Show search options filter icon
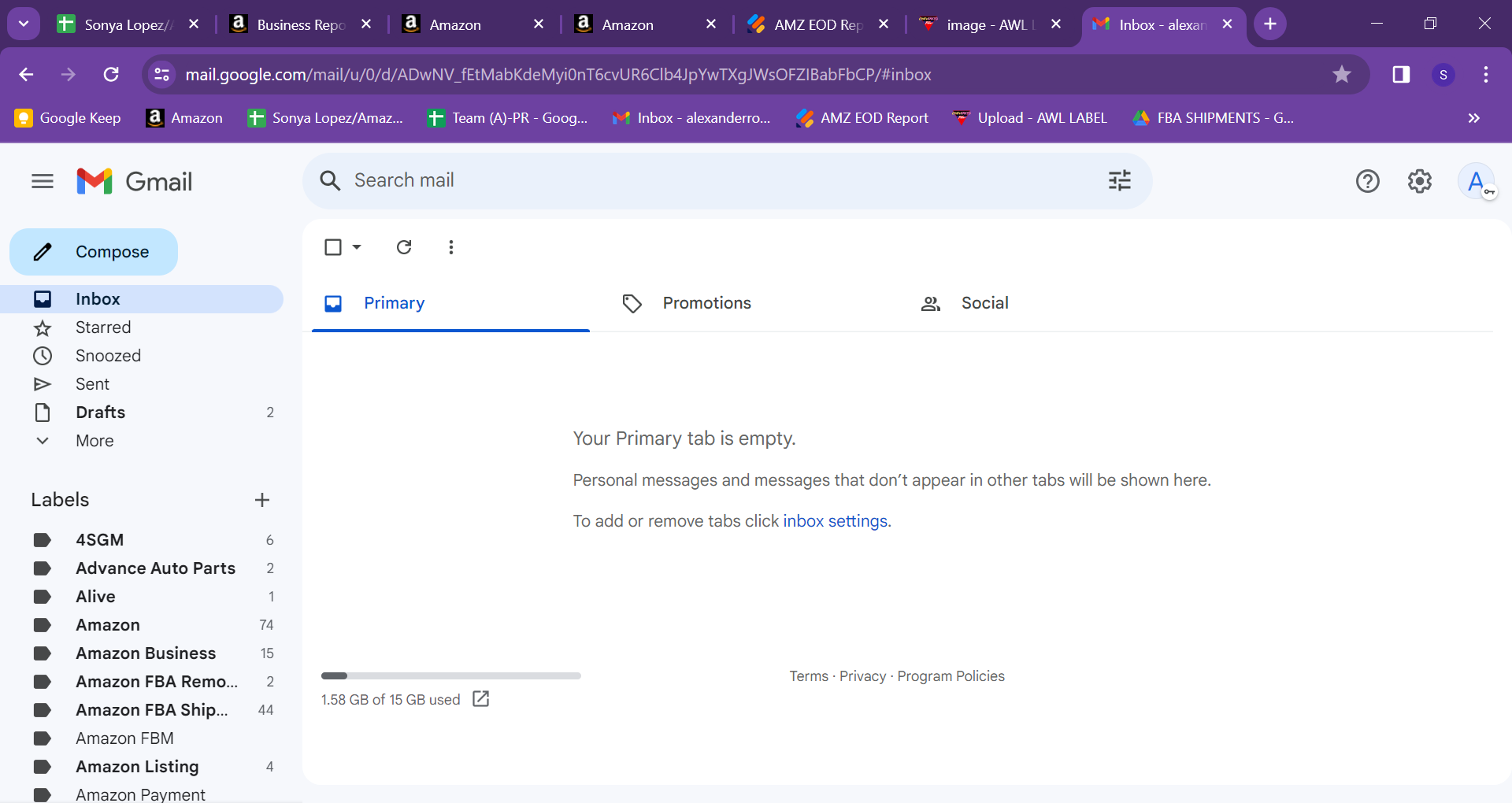1512x803 pixels. (x=1119, y=181)
